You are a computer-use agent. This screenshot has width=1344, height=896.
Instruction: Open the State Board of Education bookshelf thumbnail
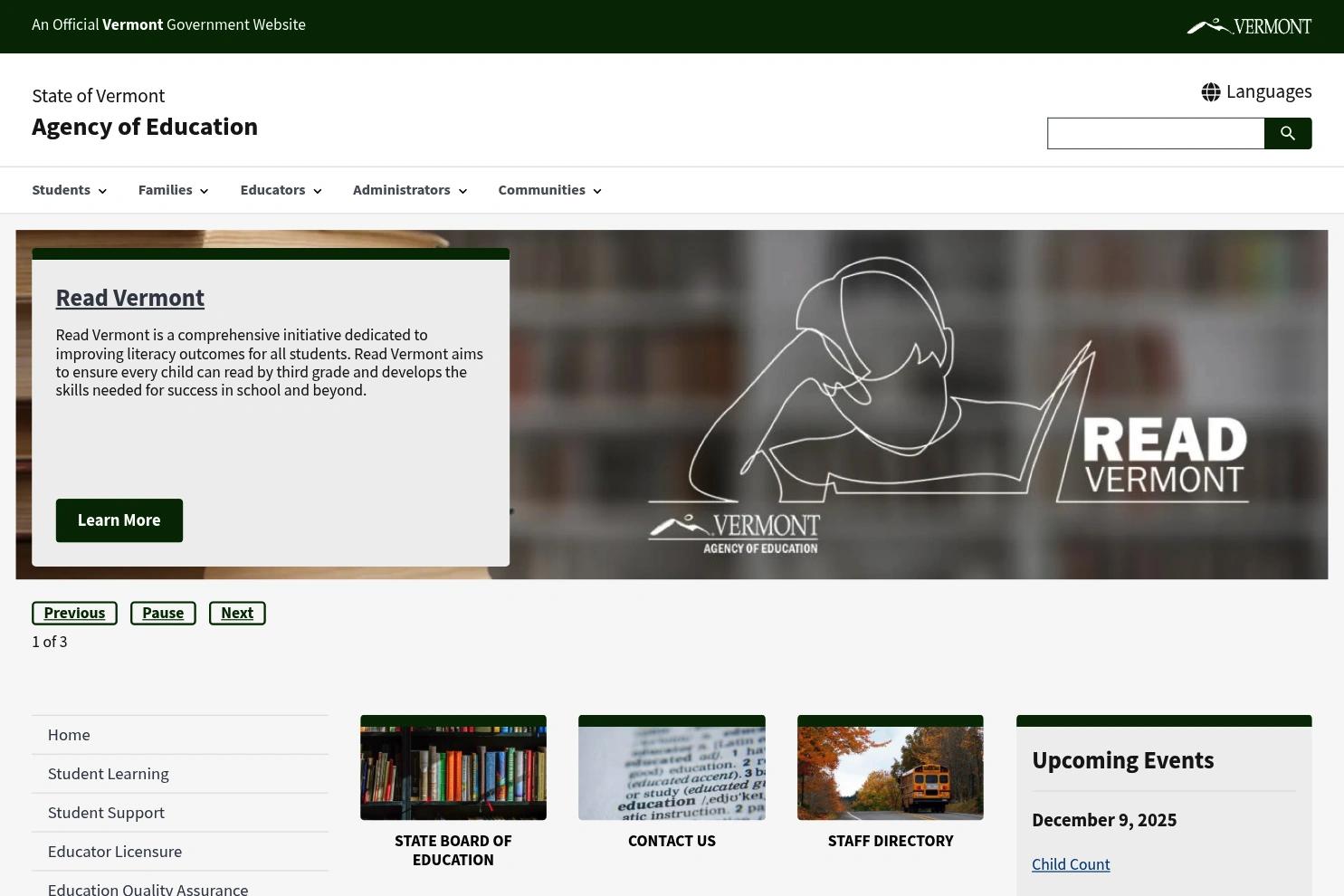453,767
